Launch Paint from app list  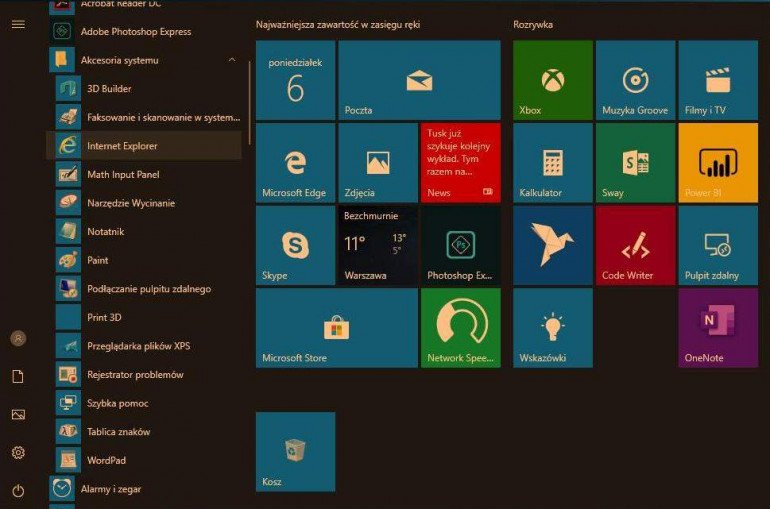click(145, 260)
